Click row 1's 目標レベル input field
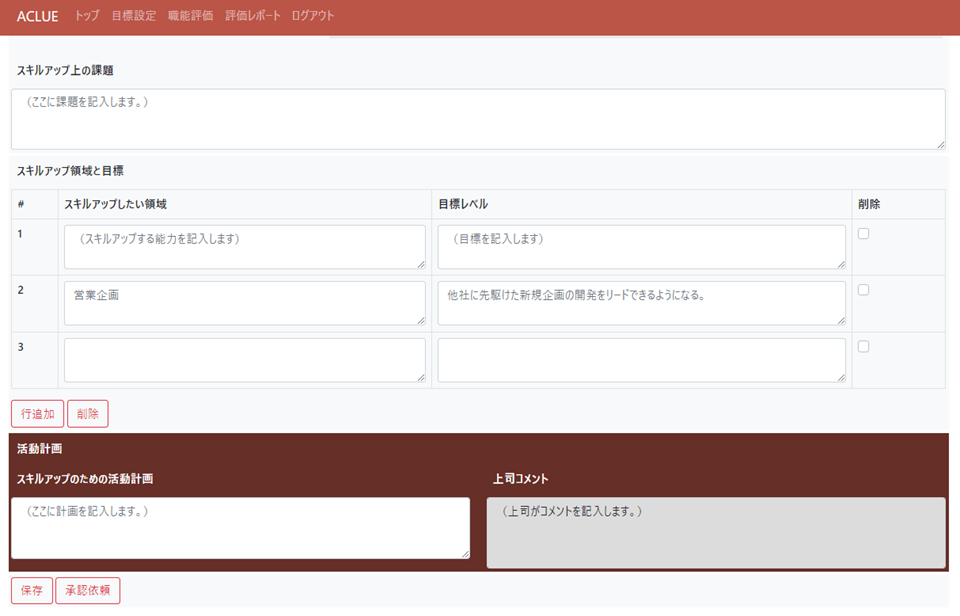This screenshot has width=960, height=616. [x=640, y=246]
